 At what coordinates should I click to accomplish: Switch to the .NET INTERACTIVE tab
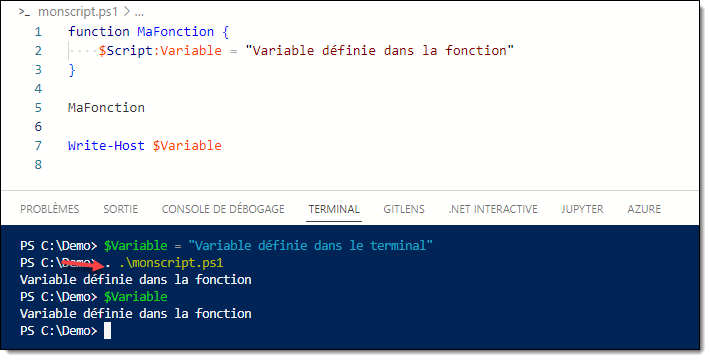tap(493, 209)
